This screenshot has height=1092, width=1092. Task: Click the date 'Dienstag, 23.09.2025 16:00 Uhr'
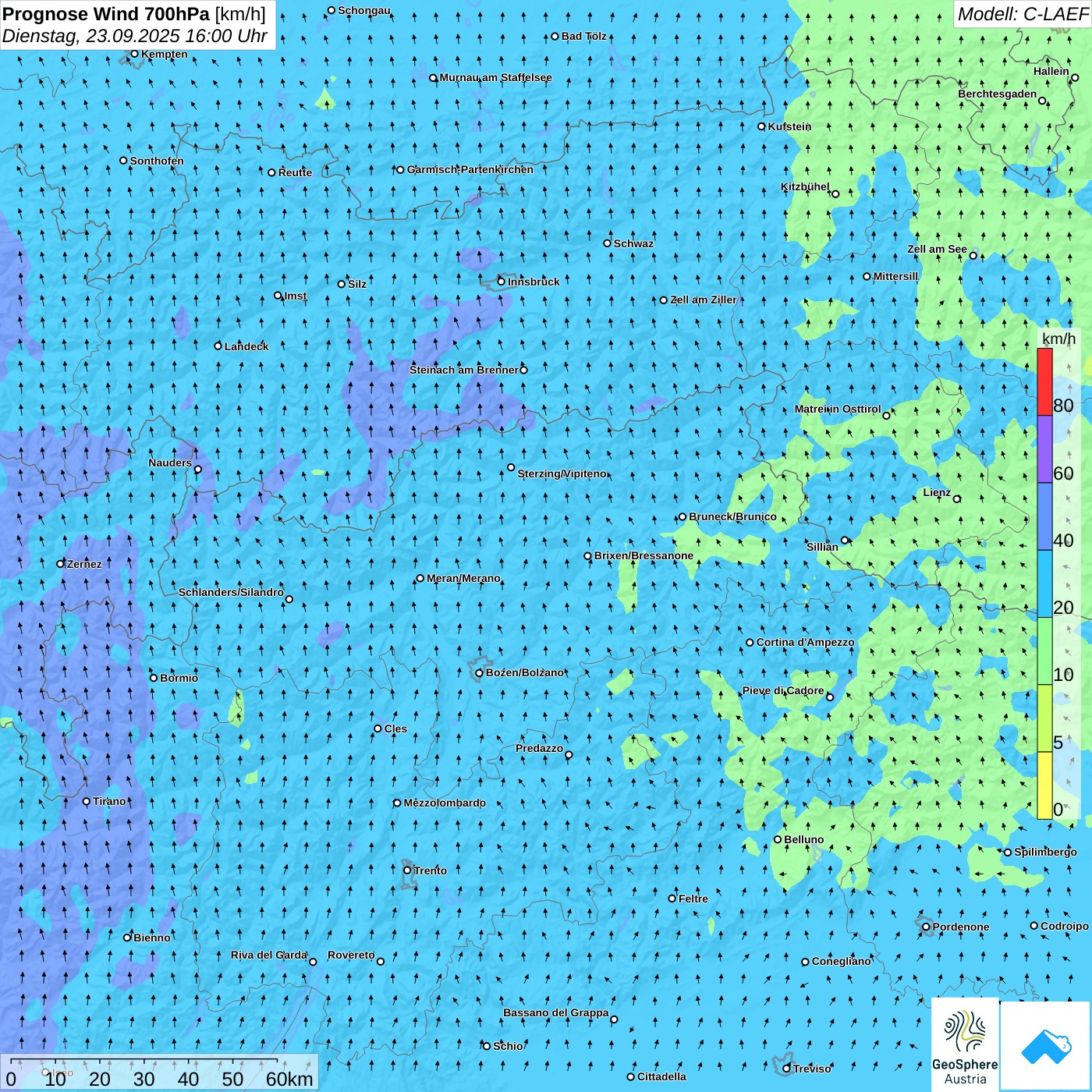[135, 36]
